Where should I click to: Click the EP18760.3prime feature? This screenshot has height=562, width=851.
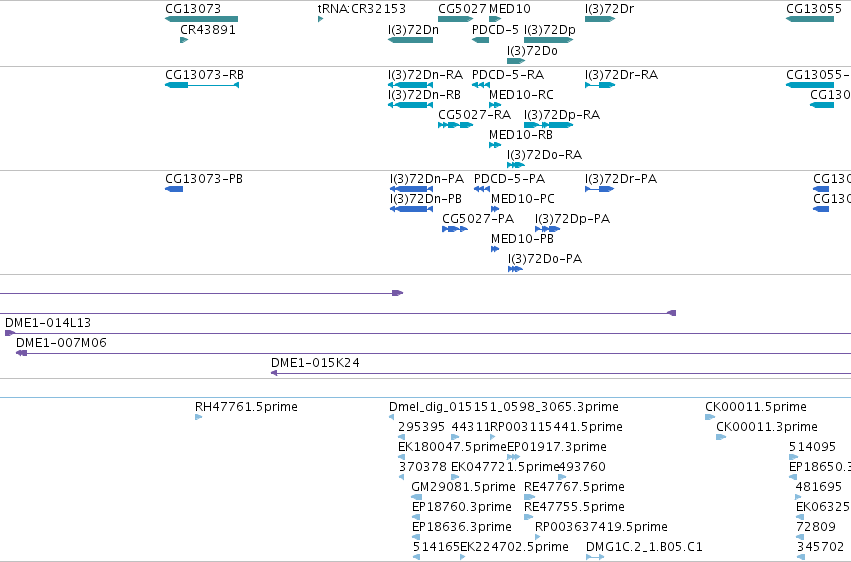click(x=416, y=517)
